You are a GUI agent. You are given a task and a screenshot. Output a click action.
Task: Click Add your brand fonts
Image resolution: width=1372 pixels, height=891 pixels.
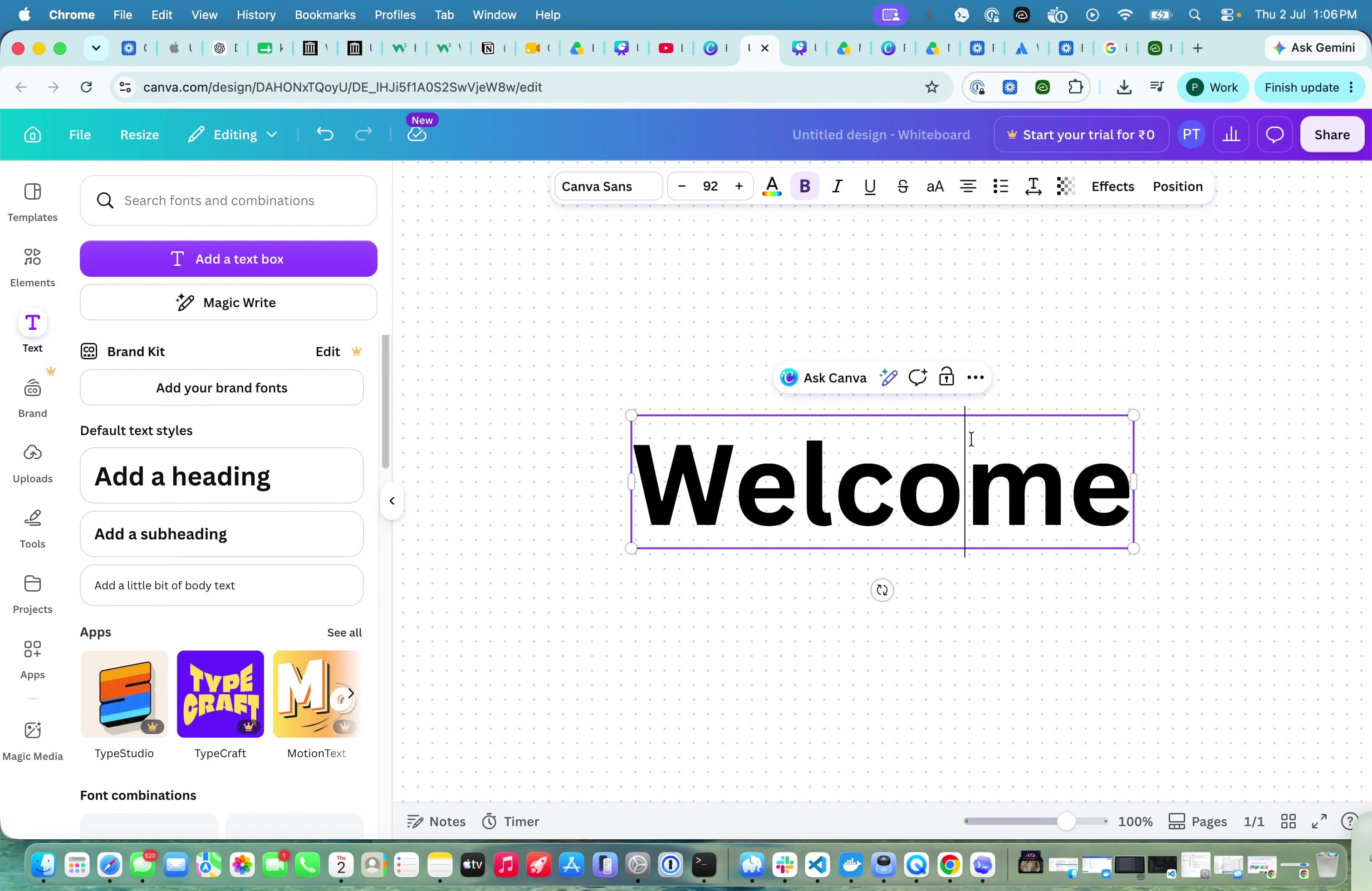(221, 388)
